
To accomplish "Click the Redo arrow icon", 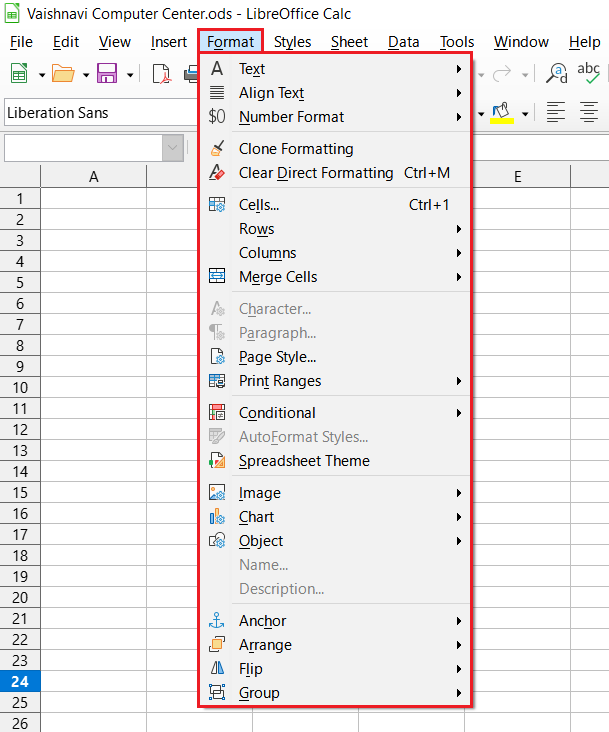I will tap(502, 74).
